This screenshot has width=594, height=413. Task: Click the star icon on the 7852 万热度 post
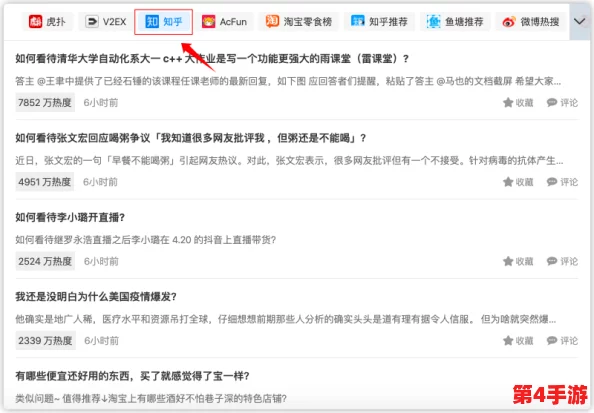coord(508,102)
